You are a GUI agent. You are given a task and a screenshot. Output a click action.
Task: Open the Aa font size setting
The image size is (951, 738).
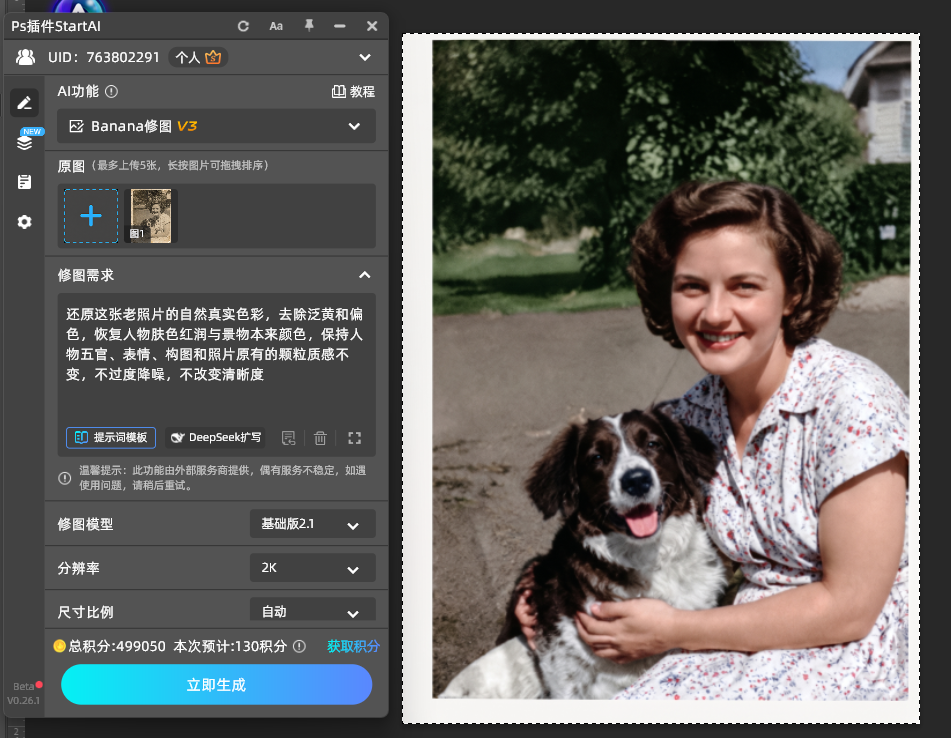(x=276, y=26)
